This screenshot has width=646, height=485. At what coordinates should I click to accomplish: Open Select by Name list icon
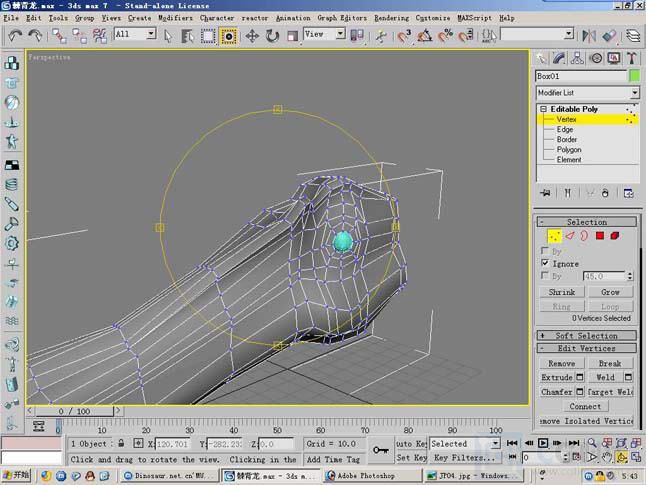(x=187, y=36)
